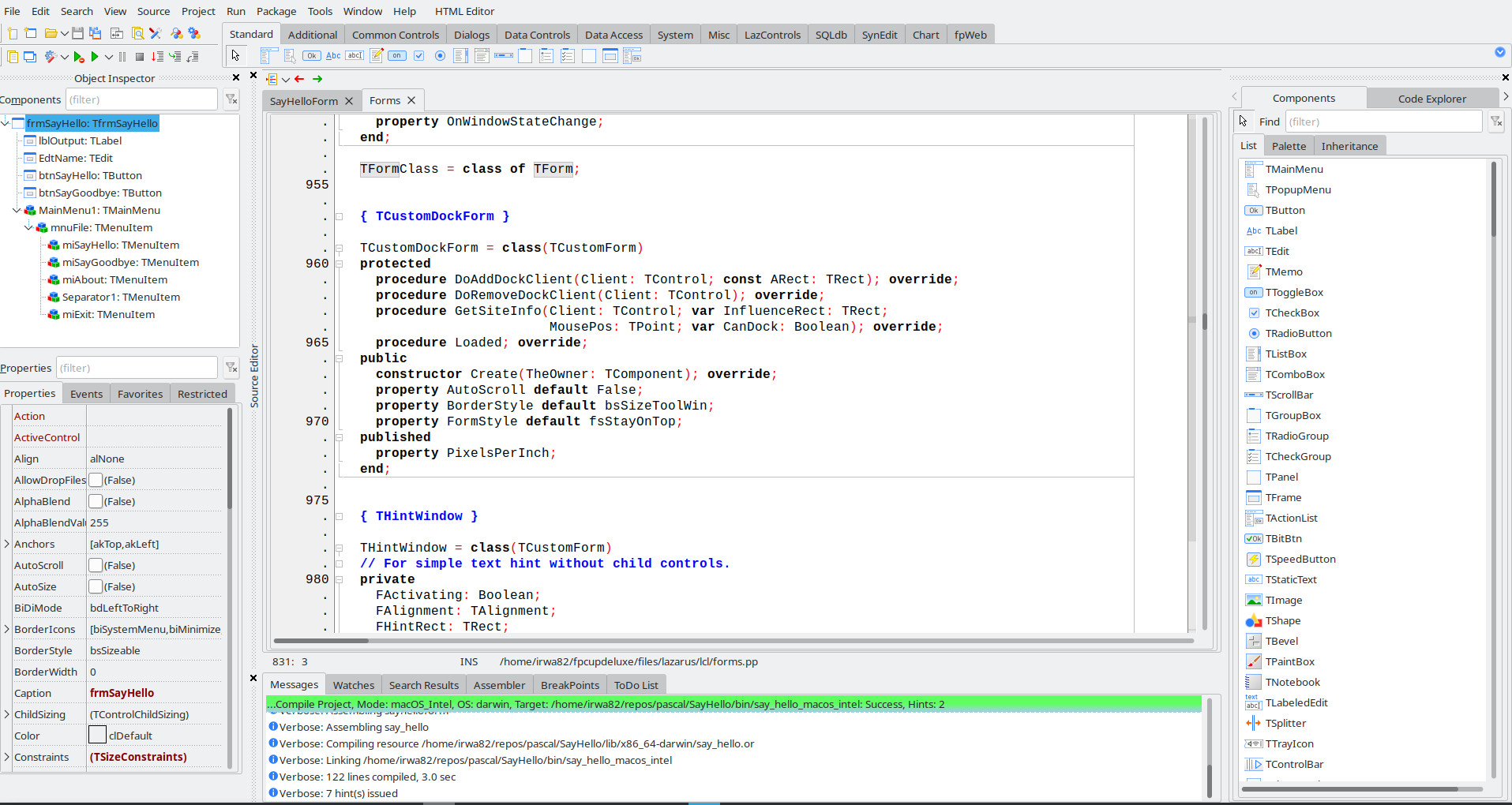Switch to the SayHelloForm editor tab
The image size is (1512, 805).
(x=304, y=101)
